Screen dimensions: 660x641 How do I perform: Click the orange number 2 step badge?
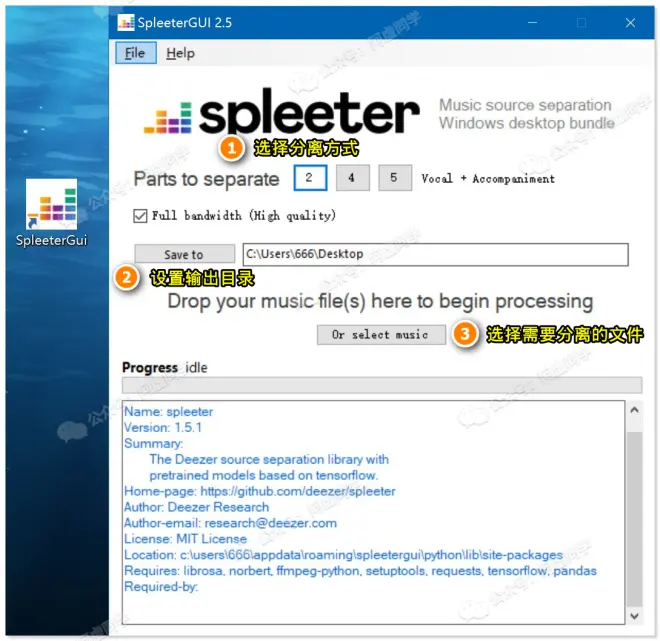[127, 278]
